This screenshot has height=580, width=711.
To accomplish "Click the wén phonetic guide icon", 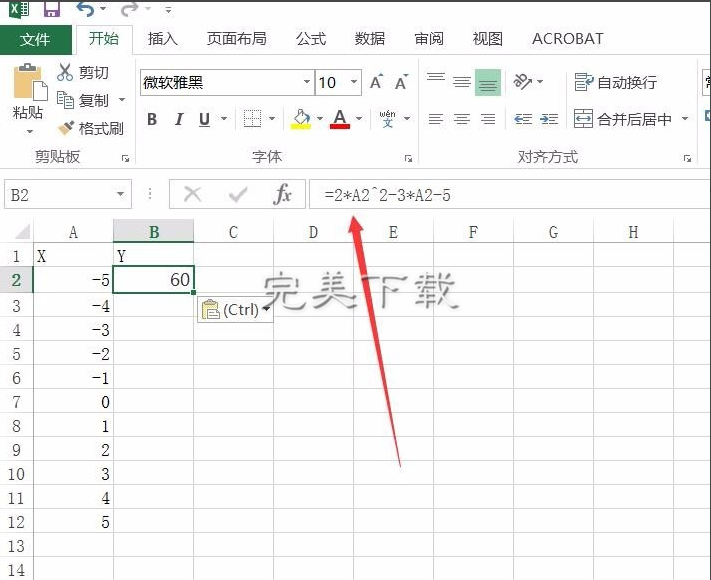I will [387, 119].
